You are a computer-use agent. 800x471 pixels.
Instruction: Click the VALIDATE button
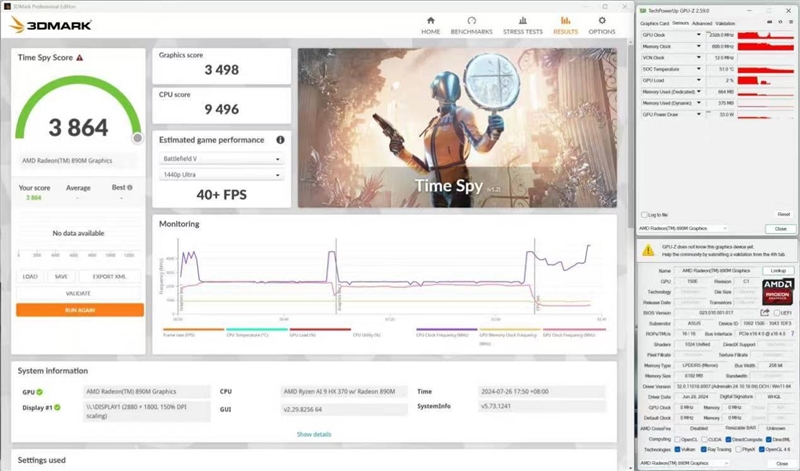79,293
